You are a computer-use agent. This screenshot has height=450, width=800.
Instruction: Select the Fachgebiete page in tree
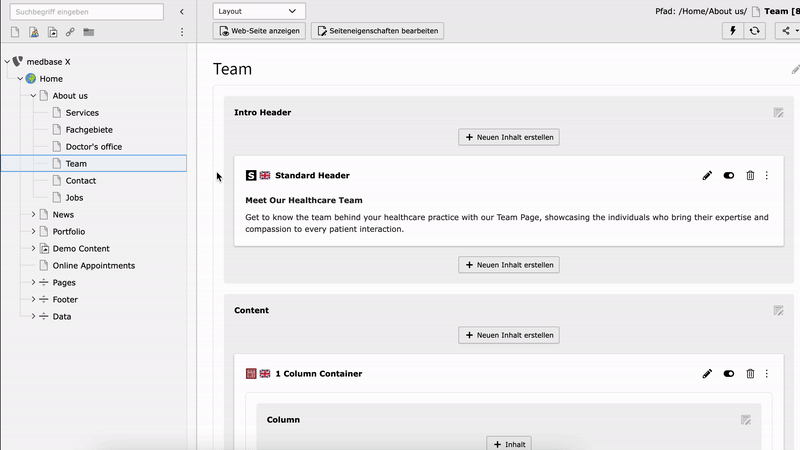[89, 130]
